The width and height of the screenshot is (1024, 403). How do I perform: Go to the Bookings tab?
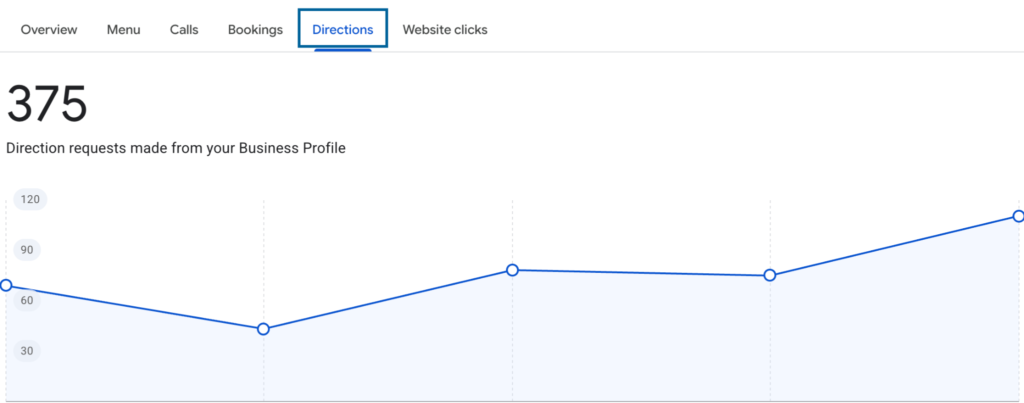pyautogui.click(x=255, y=29)
